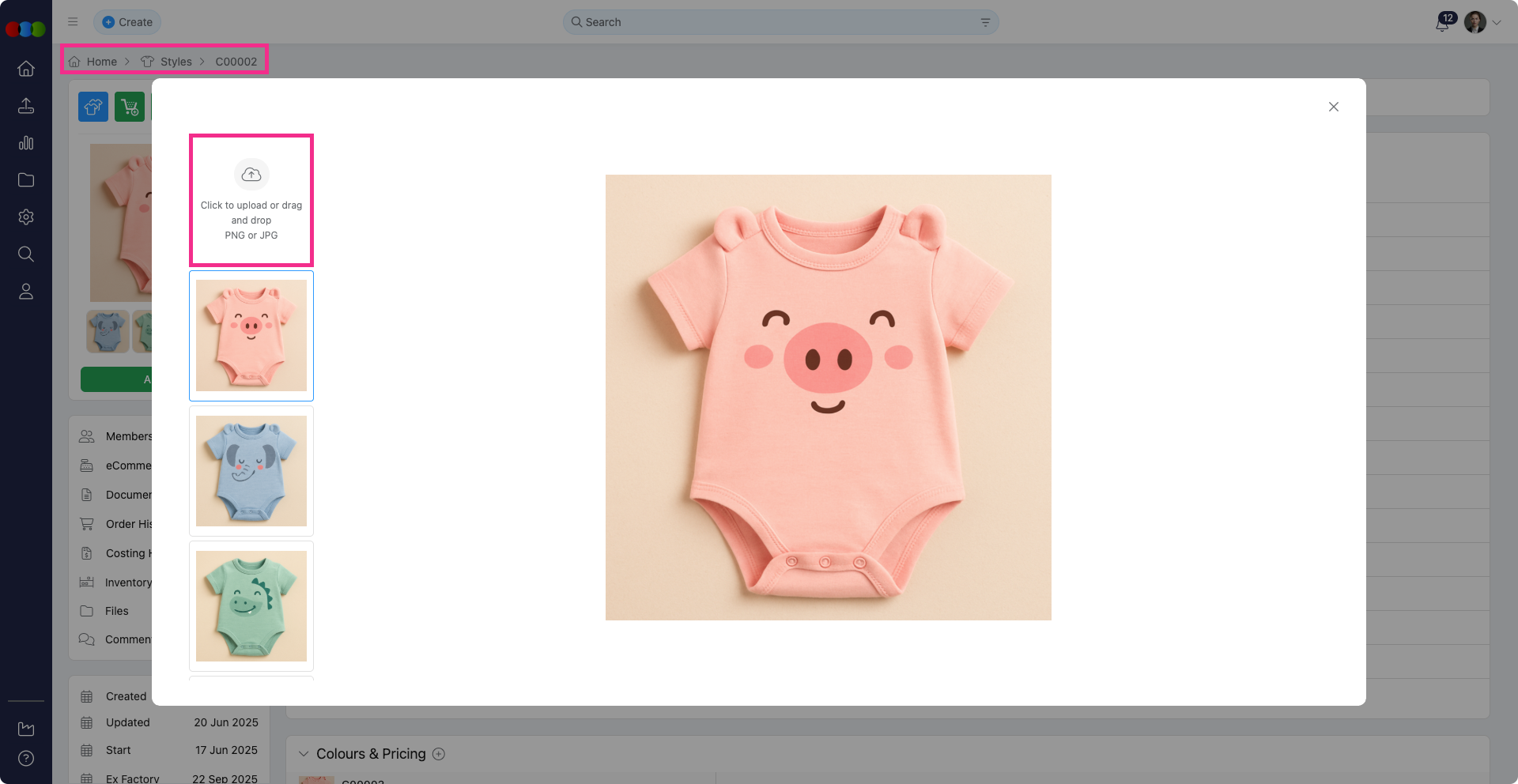
Task: Collapse the Colours & Pricing section
Action: 304,754
